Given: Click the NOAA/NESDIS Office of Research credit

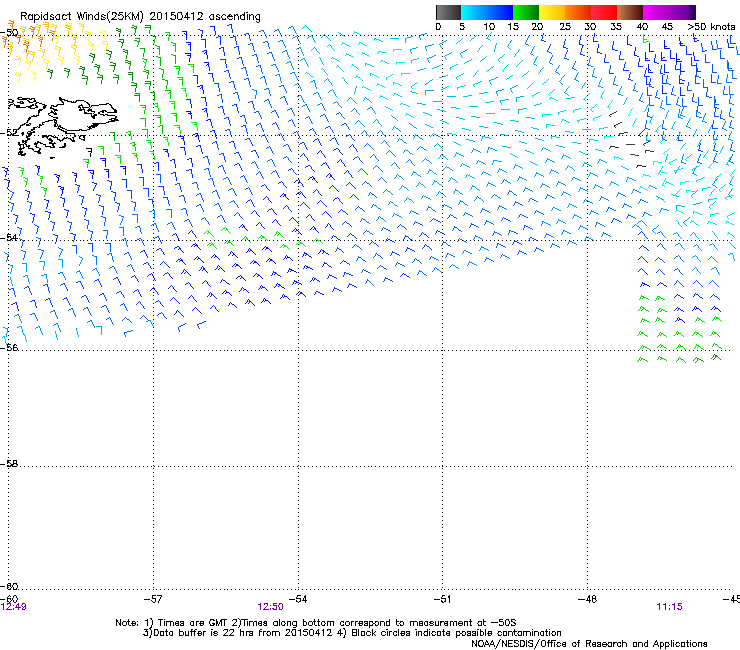Looking at the screenshot, I should pos(589,644).
